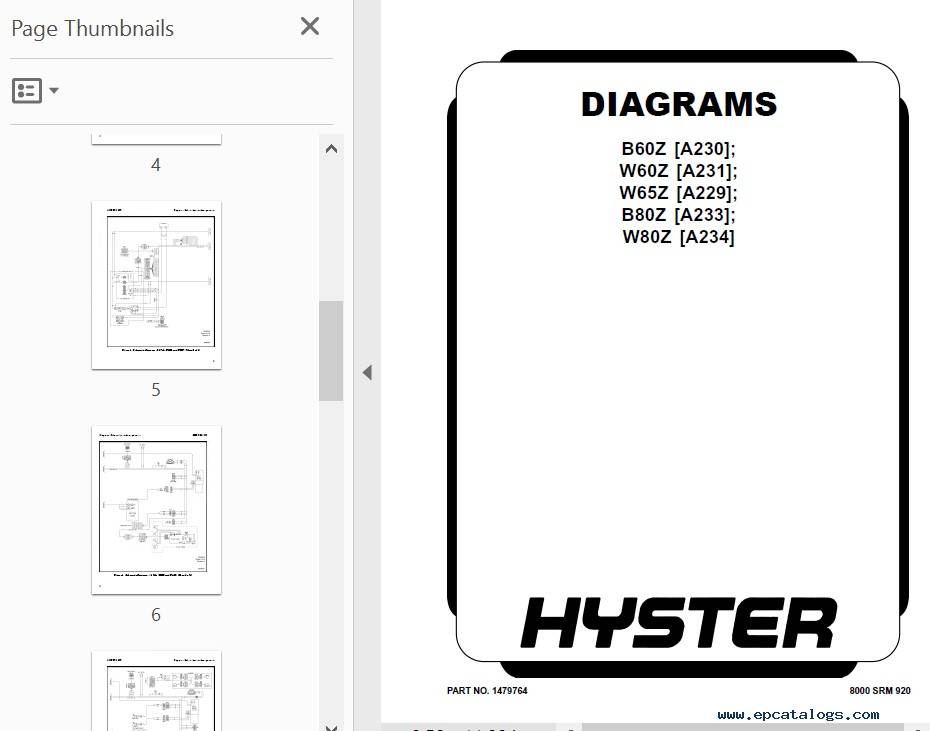Image resolution: width=930 pixels, height=731 pixels.
Task: Click the PART NO. 1479764 text
Action: tap(487, 691)
